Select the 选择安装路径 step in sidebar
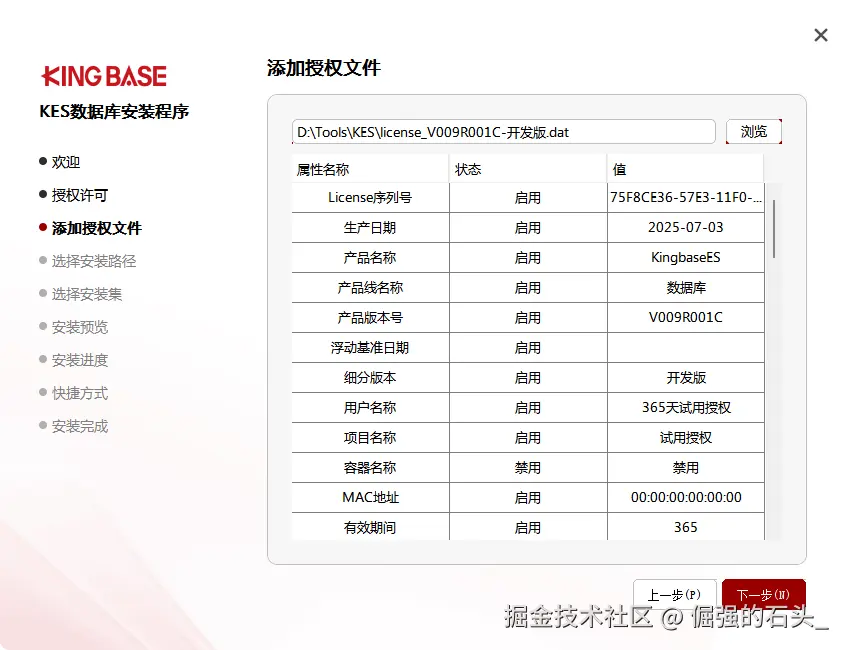 [x=88, y=261]
